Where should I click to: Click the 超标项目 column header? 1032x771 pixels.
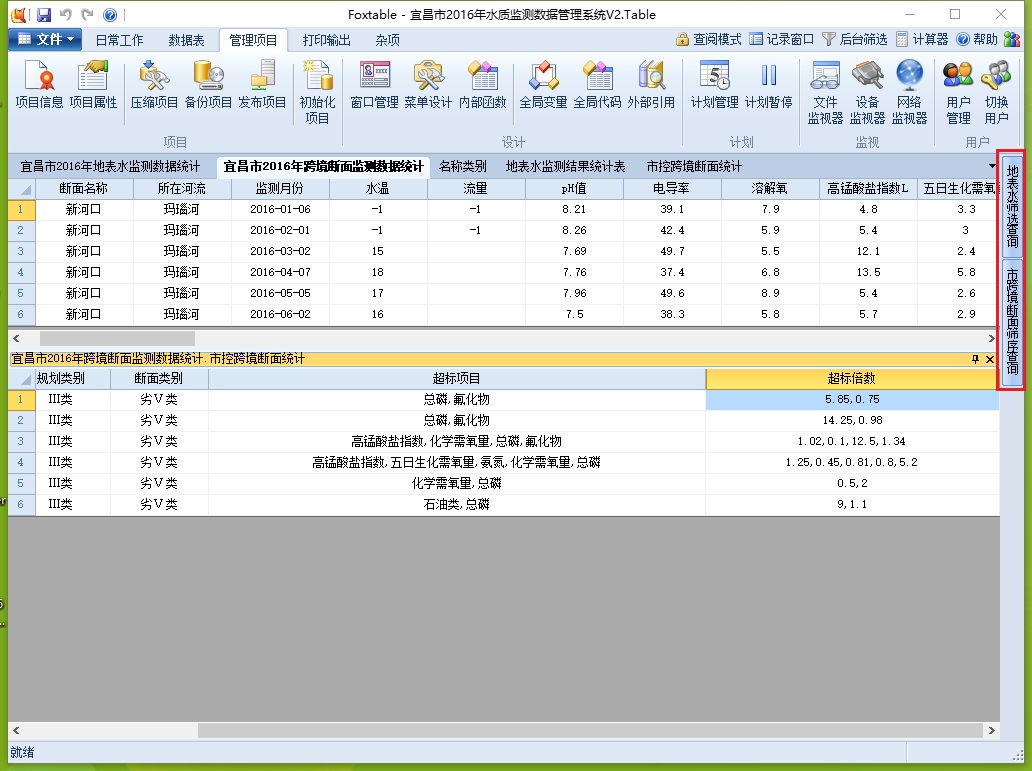(x=456, y=379)
